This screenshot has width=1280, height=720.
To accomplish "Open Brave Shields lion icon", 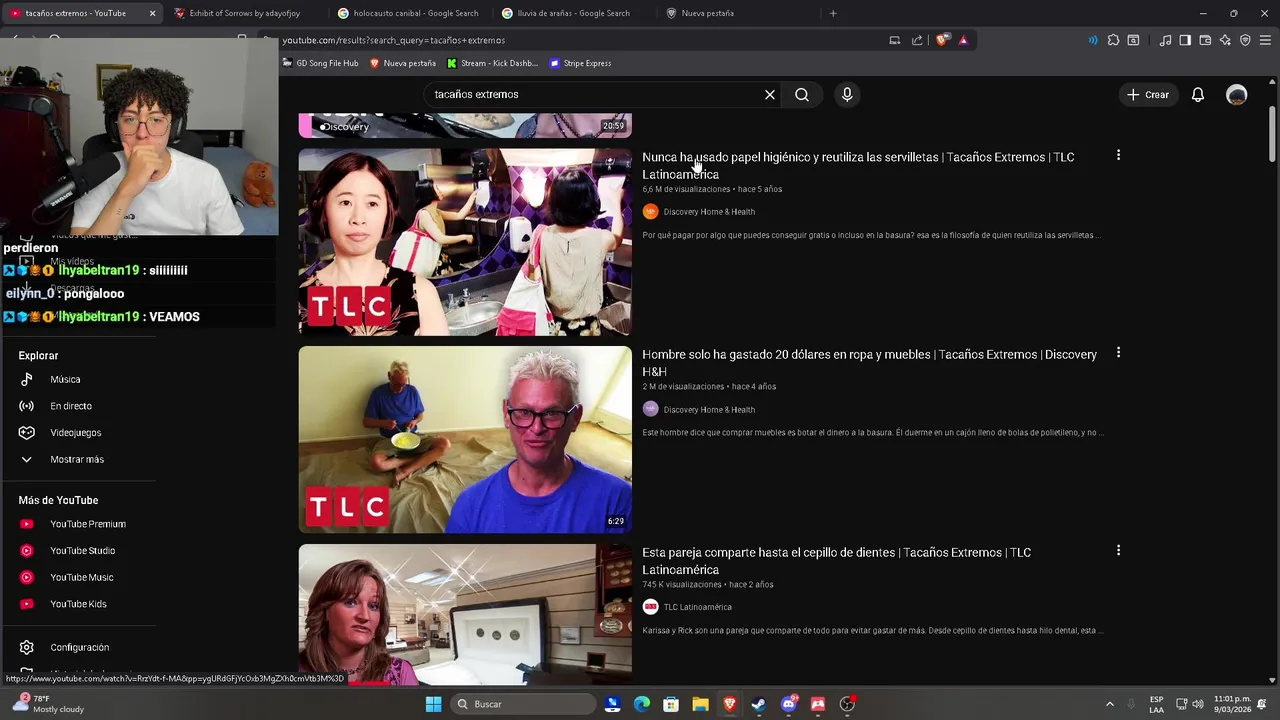I will (x=942, y=40).
